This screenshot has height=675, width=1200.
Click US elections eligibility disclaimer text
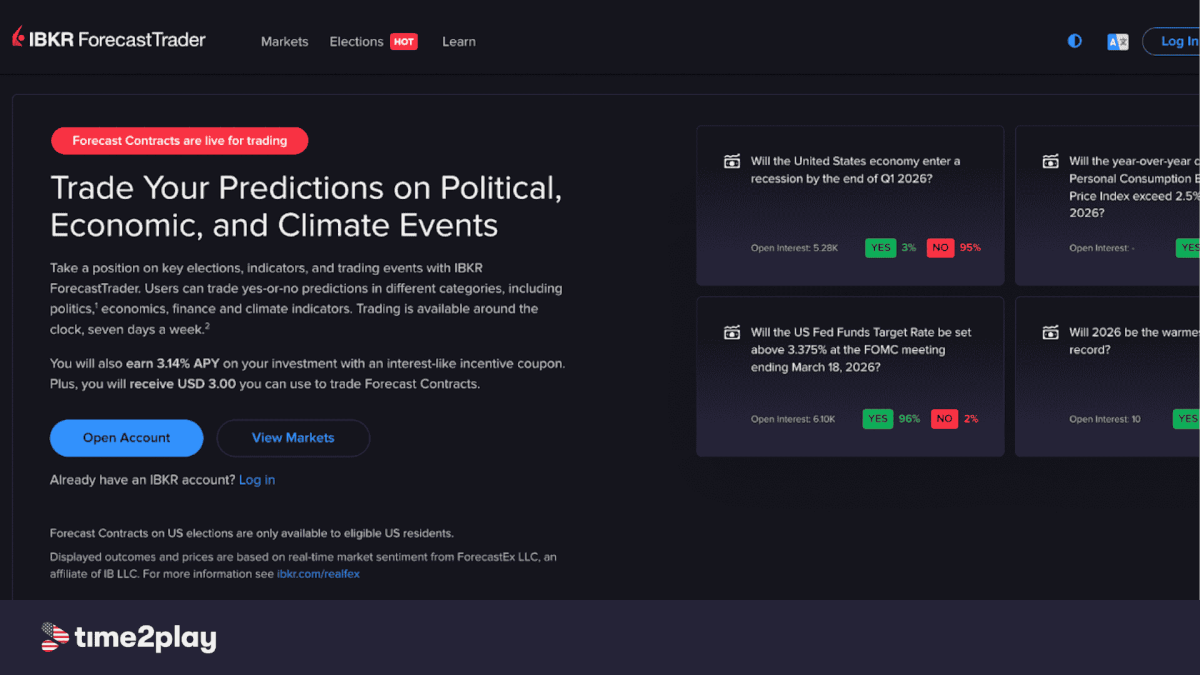click(x=252, y=533)
